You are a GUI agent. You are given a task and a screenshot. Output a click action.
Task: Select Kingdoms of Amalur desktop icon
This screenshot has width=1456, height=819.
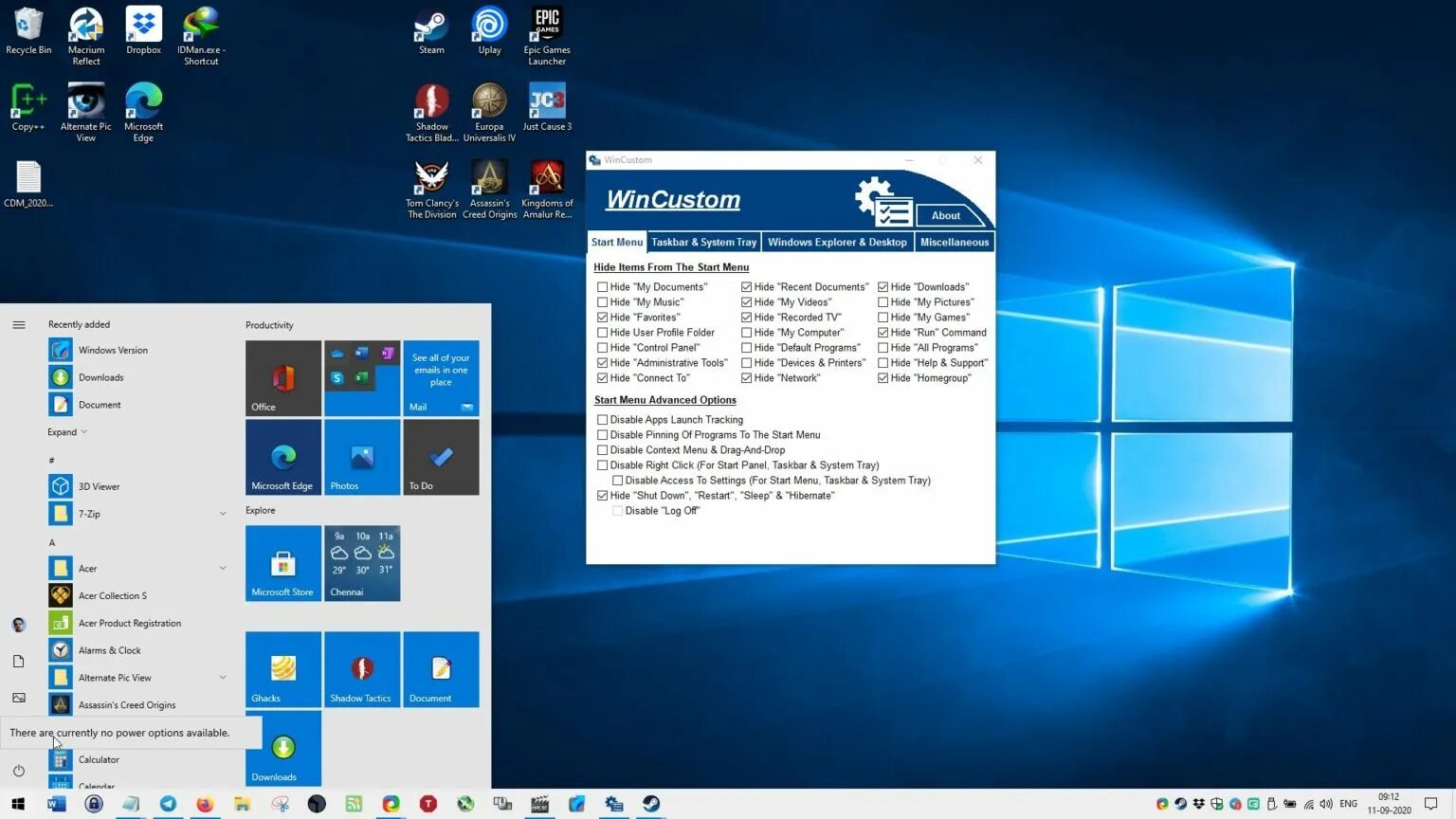[547, 190]
